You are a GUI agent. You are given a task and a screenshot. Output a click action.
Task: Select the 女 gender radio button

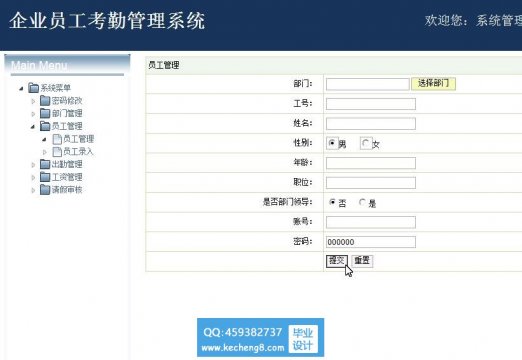[x=366, y=143]
